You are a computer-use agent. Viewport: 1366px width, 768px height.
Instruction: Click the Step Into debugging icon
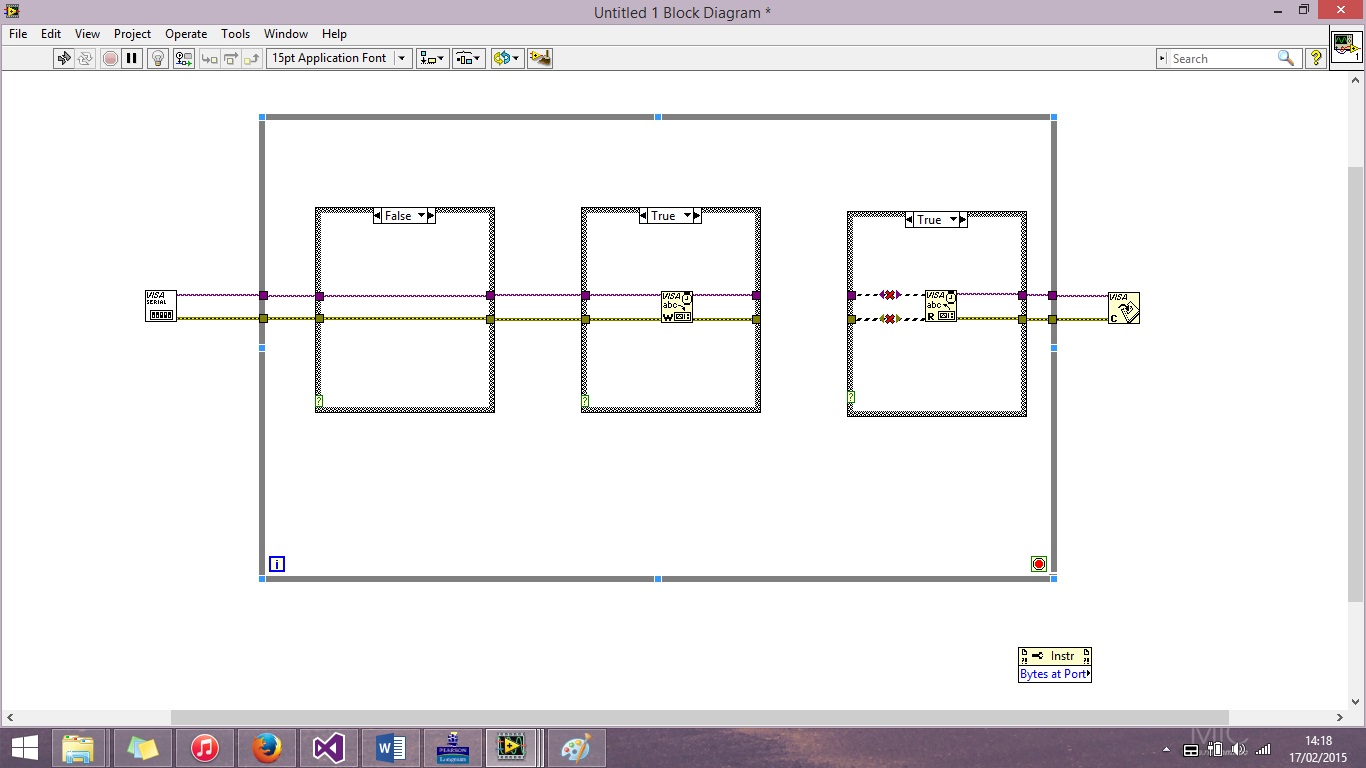pyautogui.click(x=210, y=58)
